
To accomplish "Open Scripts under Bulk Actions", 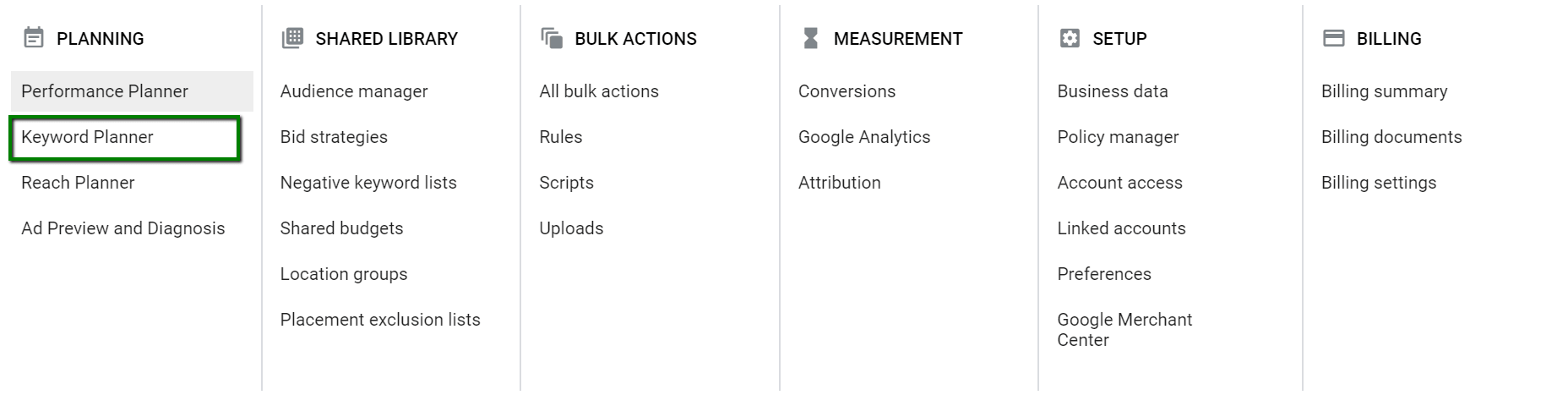I will pos(566,183).
